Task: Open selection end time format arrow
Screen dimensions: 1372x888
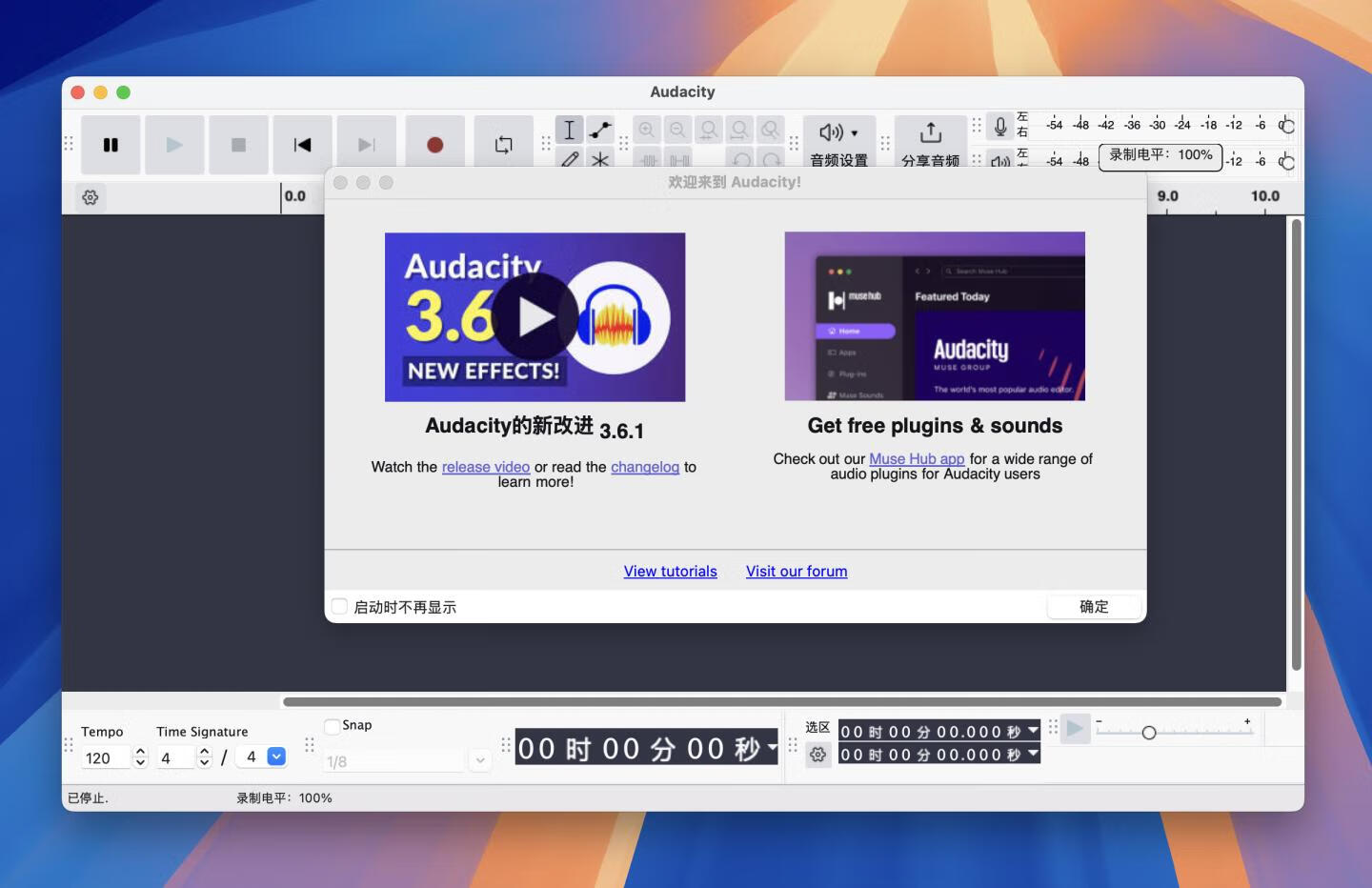Action: [1033, 754]
